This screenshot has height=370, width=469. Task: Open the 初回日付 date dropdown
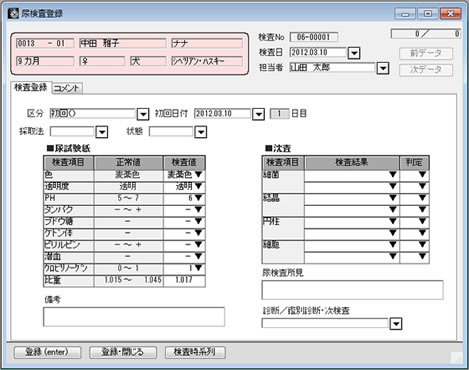tap(258, 114)
